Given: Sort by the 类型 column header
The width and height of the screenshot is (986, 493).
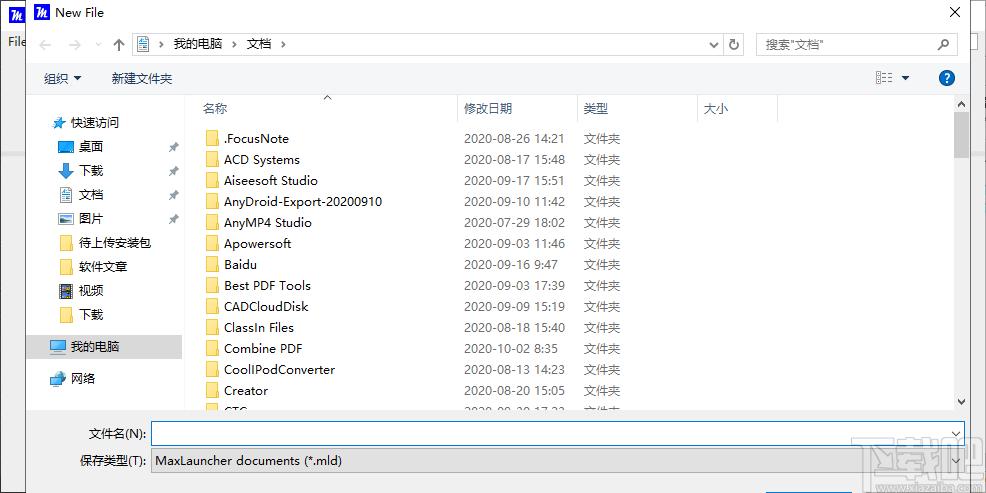Looking at the screenshot, I should tap(595, 109).
